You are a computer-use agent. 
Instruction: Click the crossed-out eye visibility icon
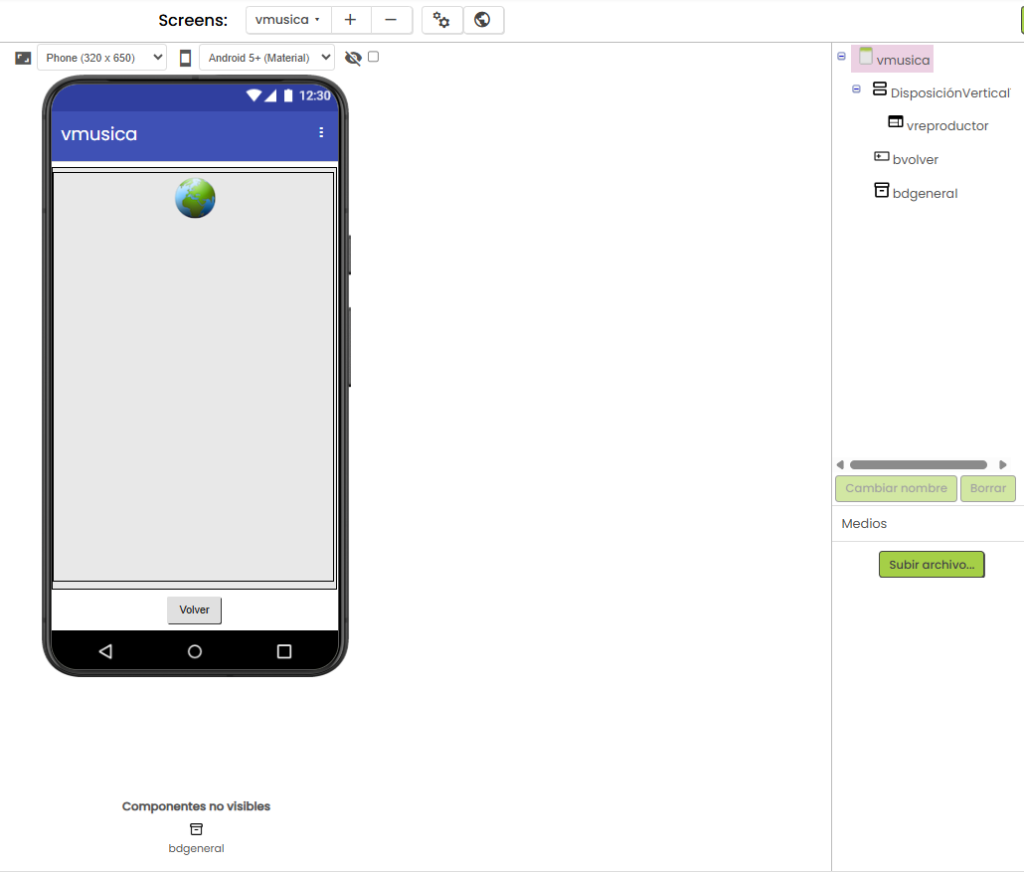click(353, 58)
